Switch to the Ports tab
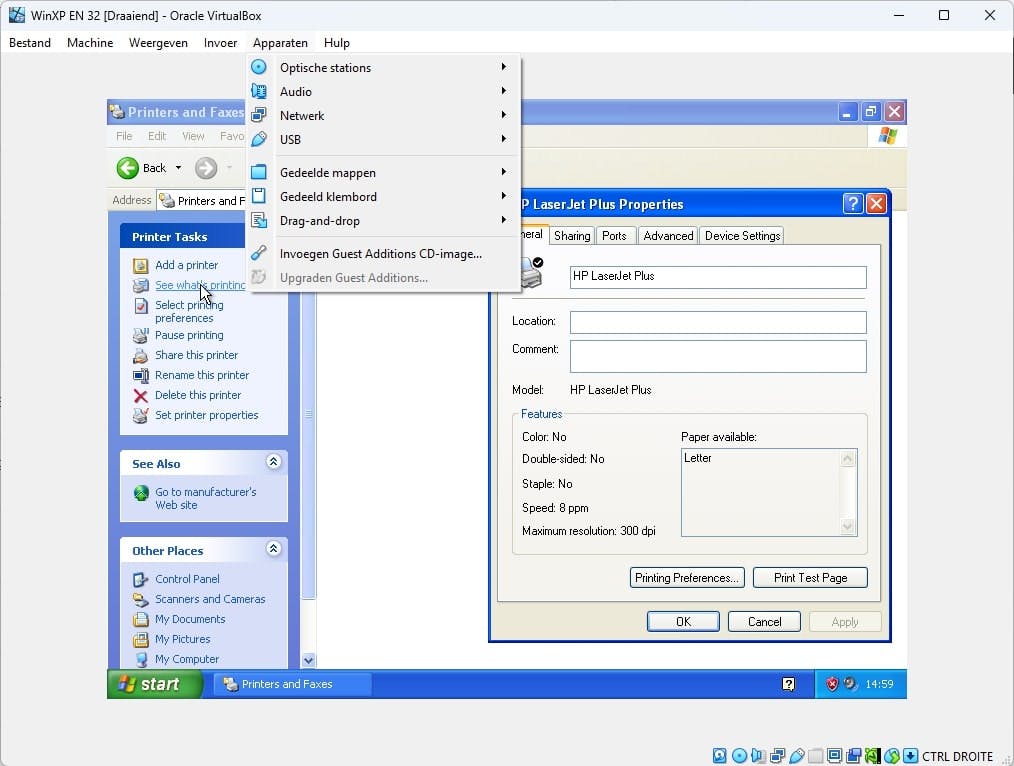The image size is (1014, 766). [614, 236]
